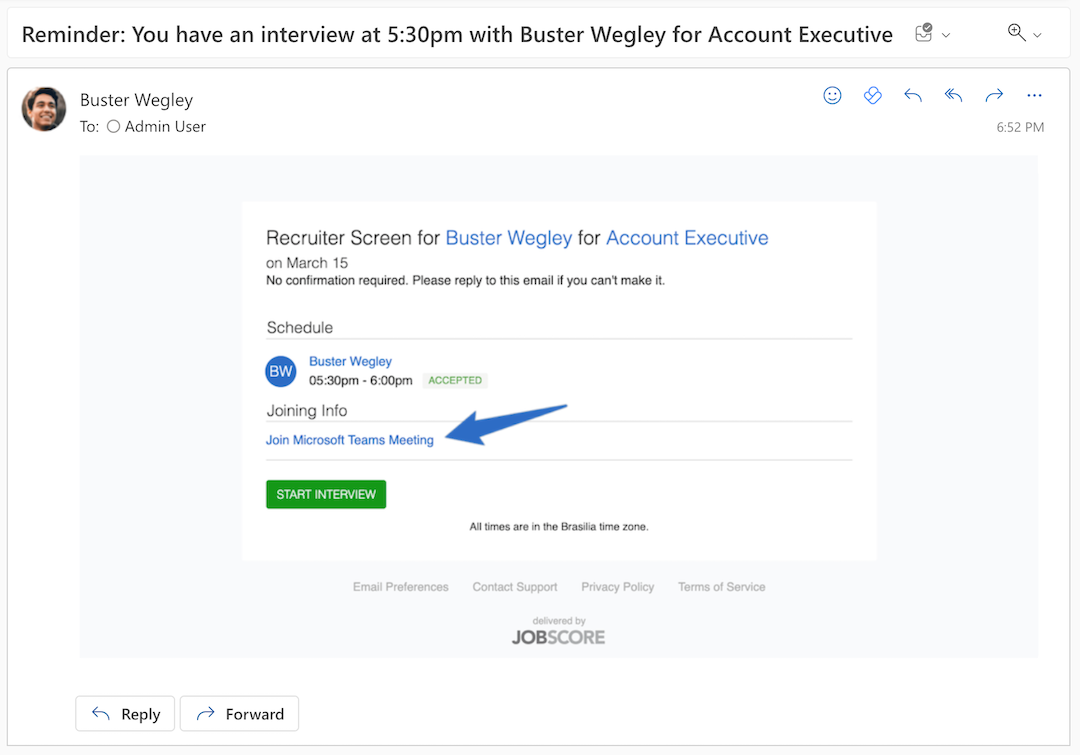Click the Reply button at bottom
The height and width of the screenshot is (755, 1080).
click(125, 714)
